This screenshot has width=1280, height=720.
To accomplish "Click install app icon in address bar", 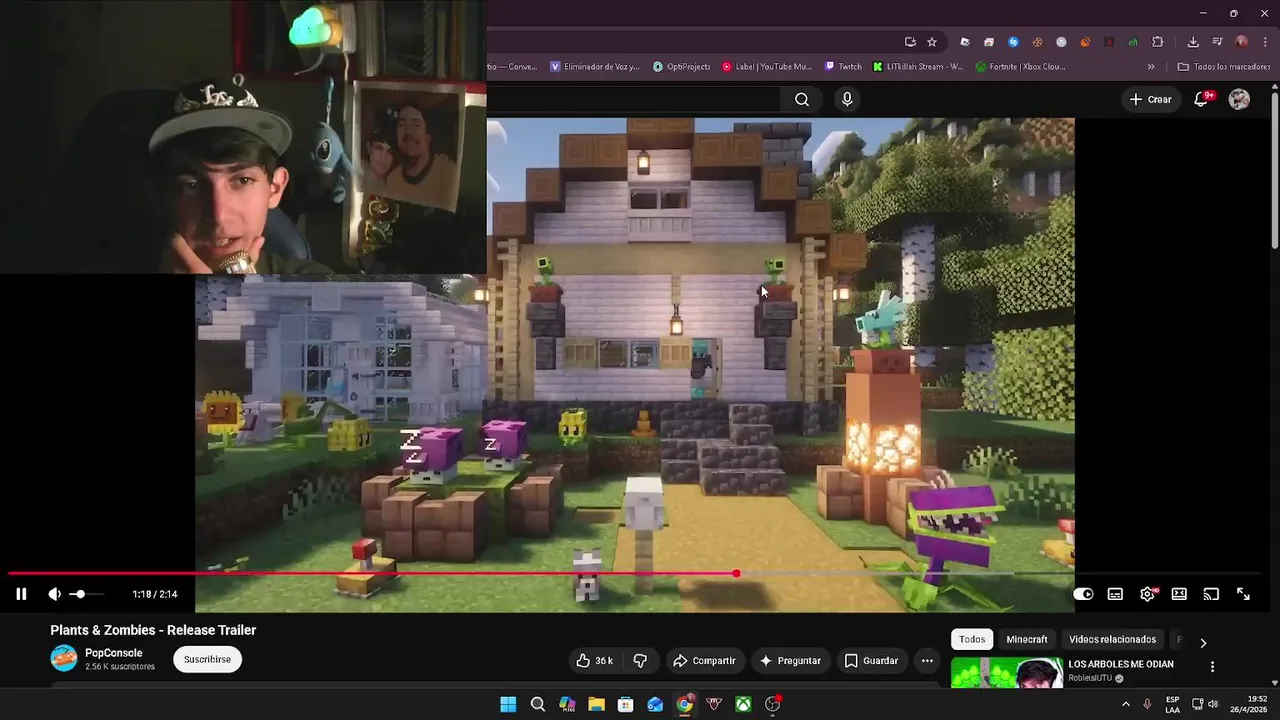I will click(910, 42).
